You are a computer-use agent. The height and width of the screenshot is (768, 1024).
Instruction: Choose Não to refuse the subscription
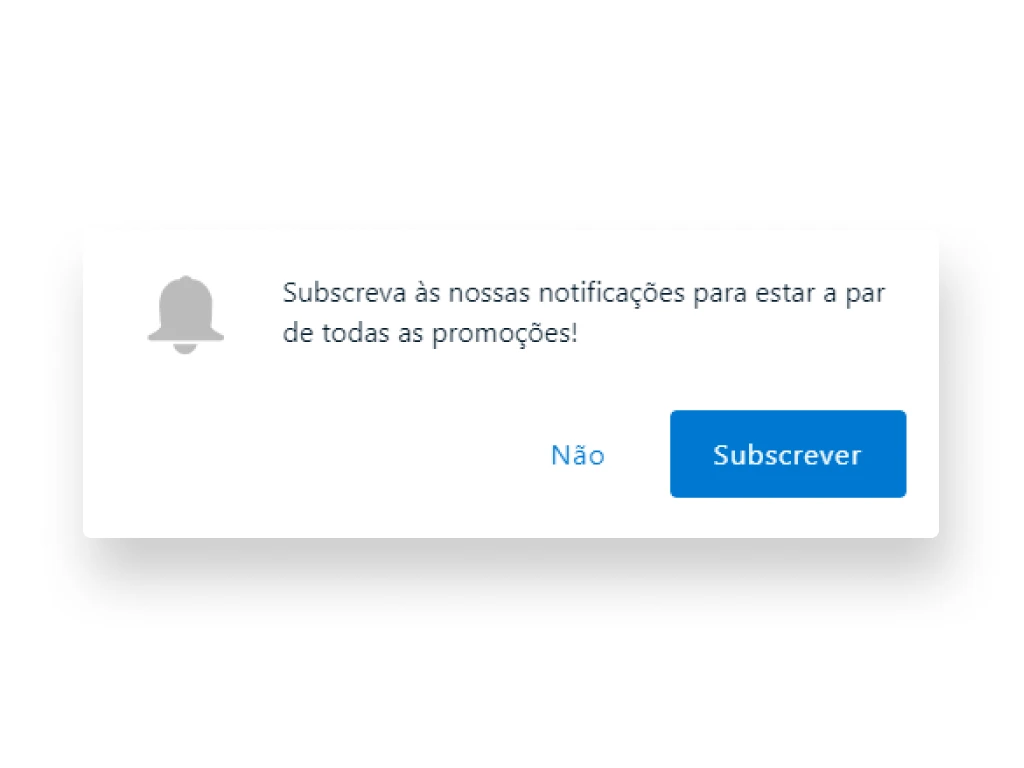tap(578, 455)
